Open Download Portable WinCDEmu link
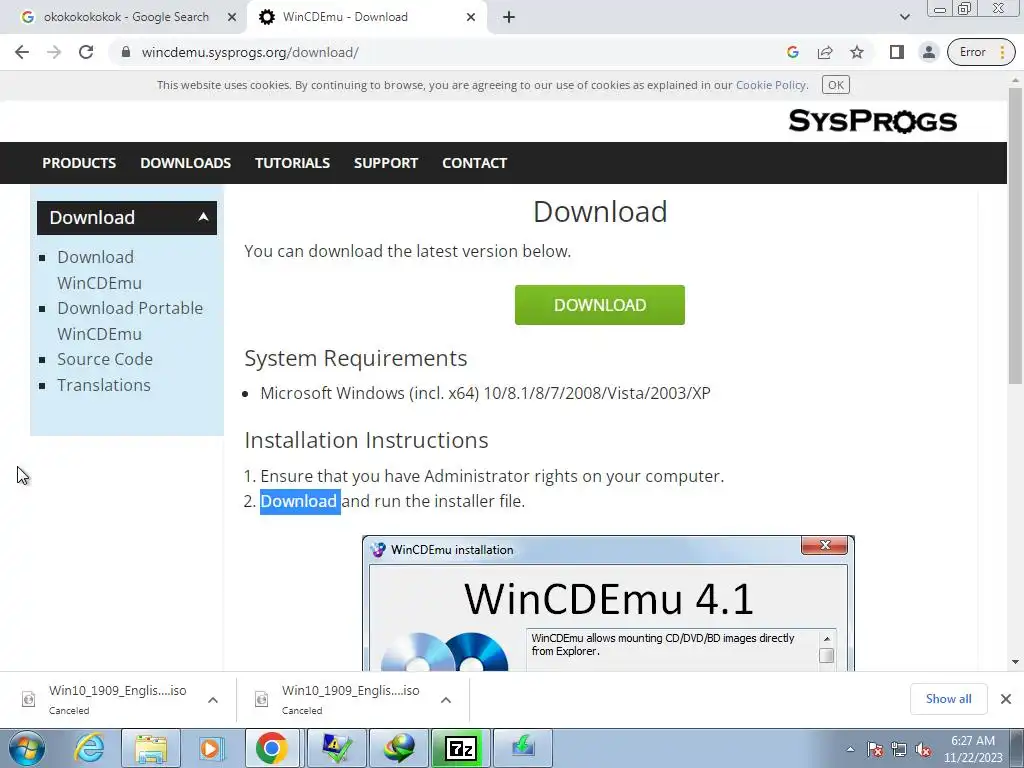Screen dimensions: 1024x768 130,321
